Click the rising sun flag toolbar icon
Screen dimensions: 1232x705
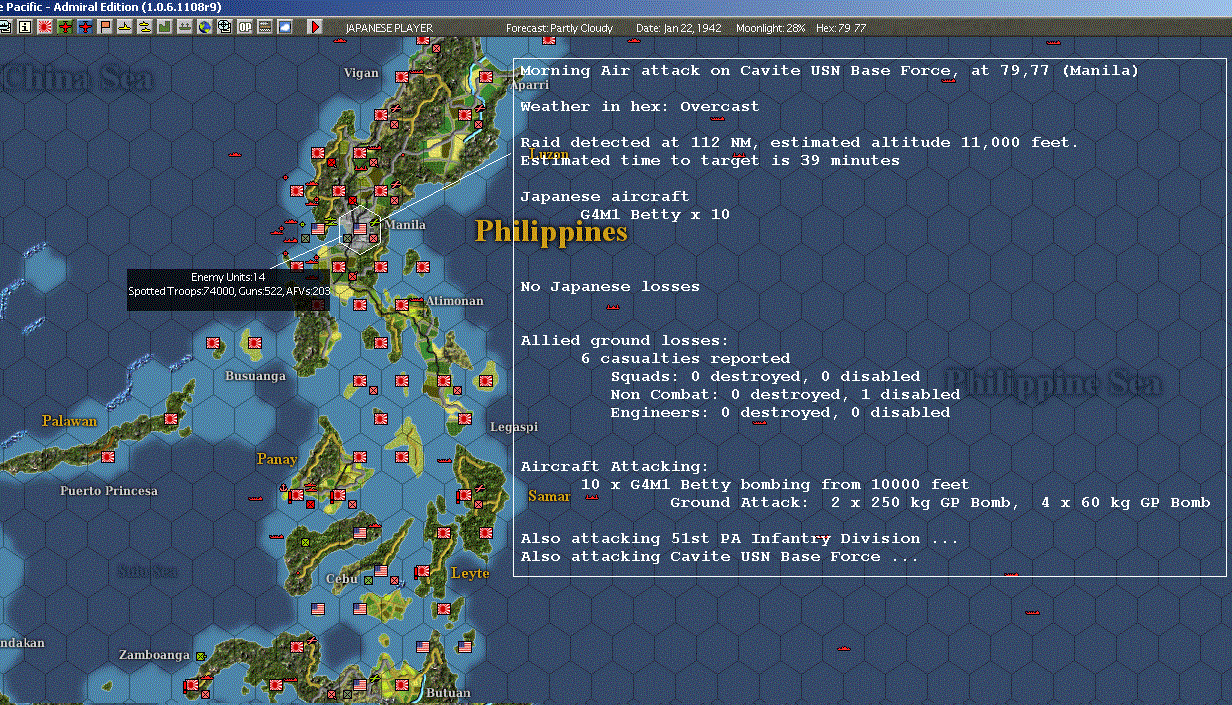pyautogui.click(x=45, y=27)
